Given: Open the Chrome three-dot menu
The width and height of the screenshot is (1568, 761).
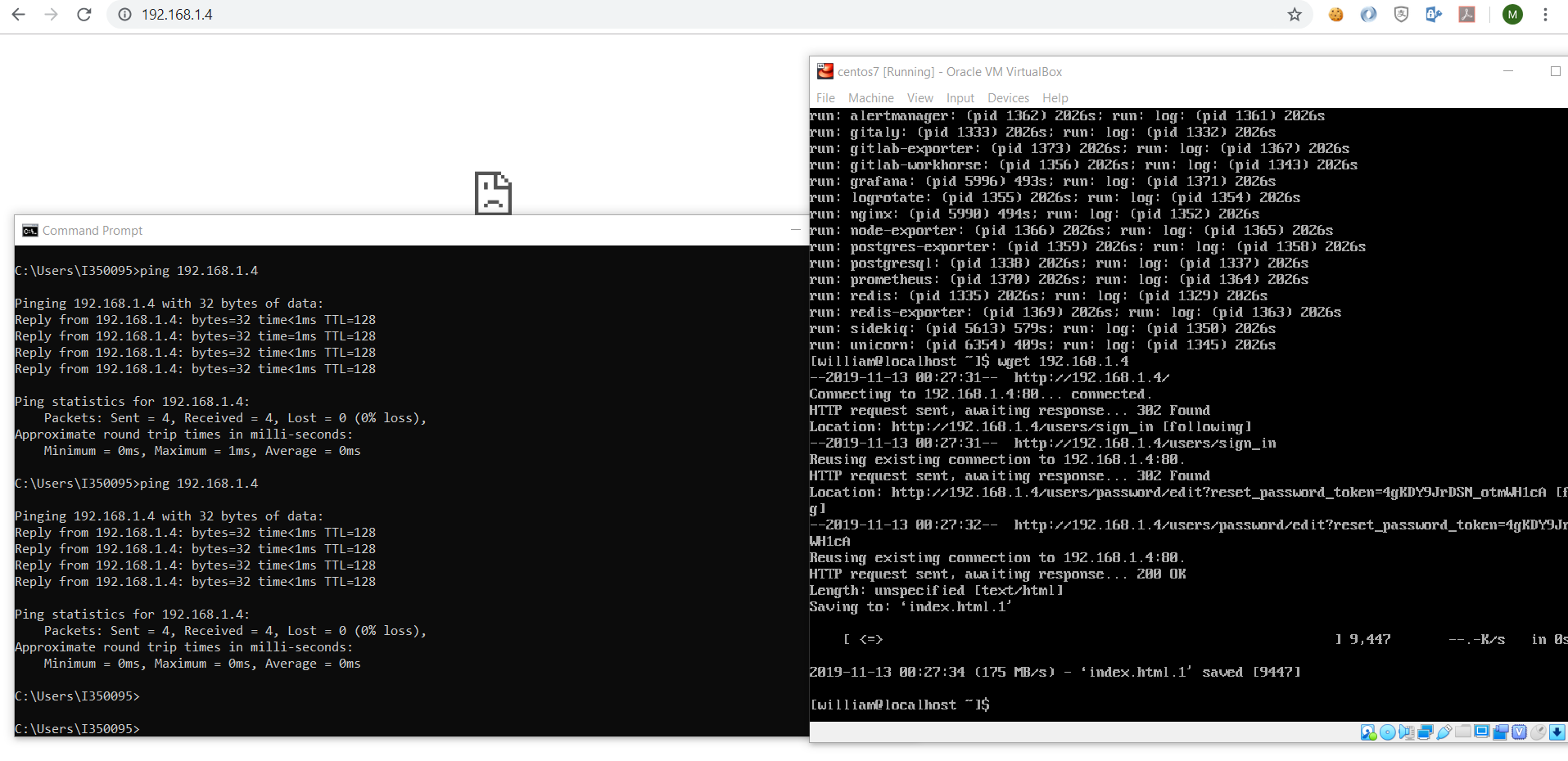Looking at the screenshot, I should coord(1545,15).
